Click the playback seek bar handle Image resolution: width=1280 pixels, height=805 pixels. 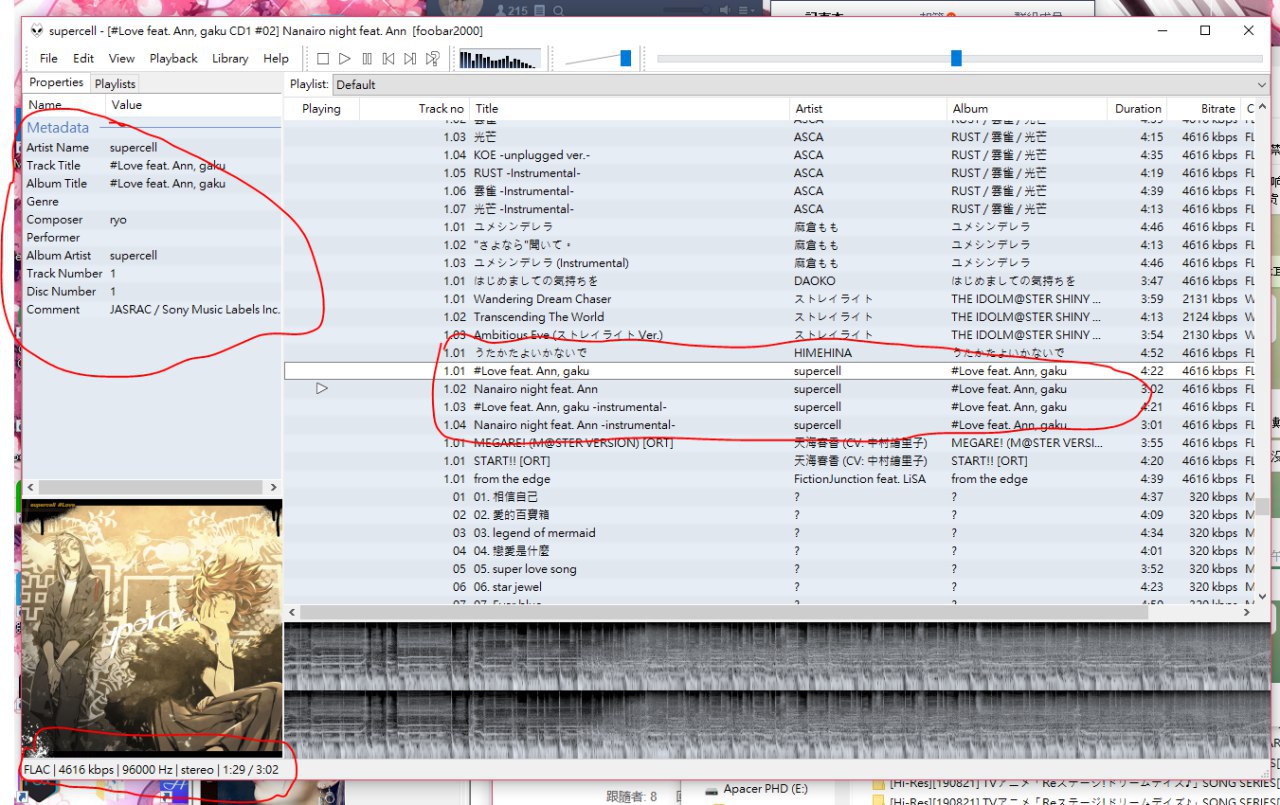956,58
